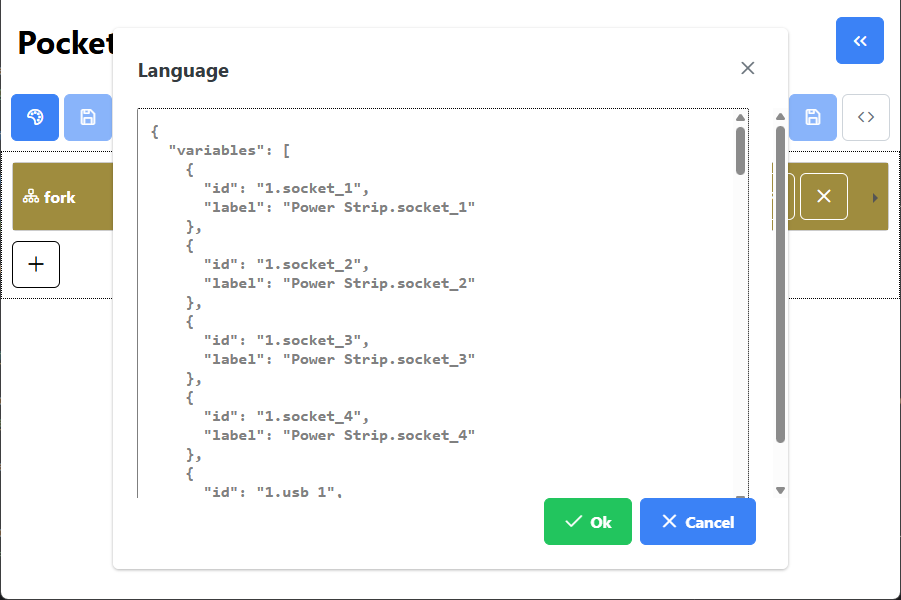Click the save icon on the right toolbar

[812, 117]
